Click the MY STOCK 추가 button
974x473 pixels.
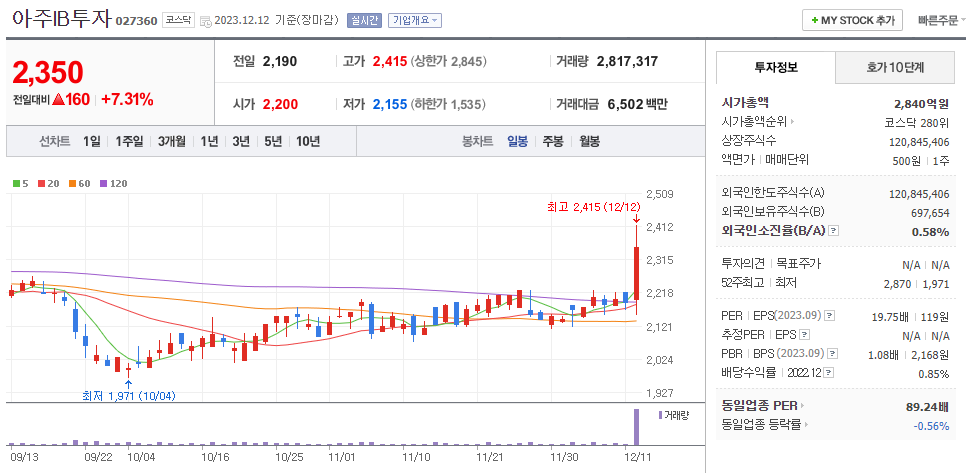point(852,21)
